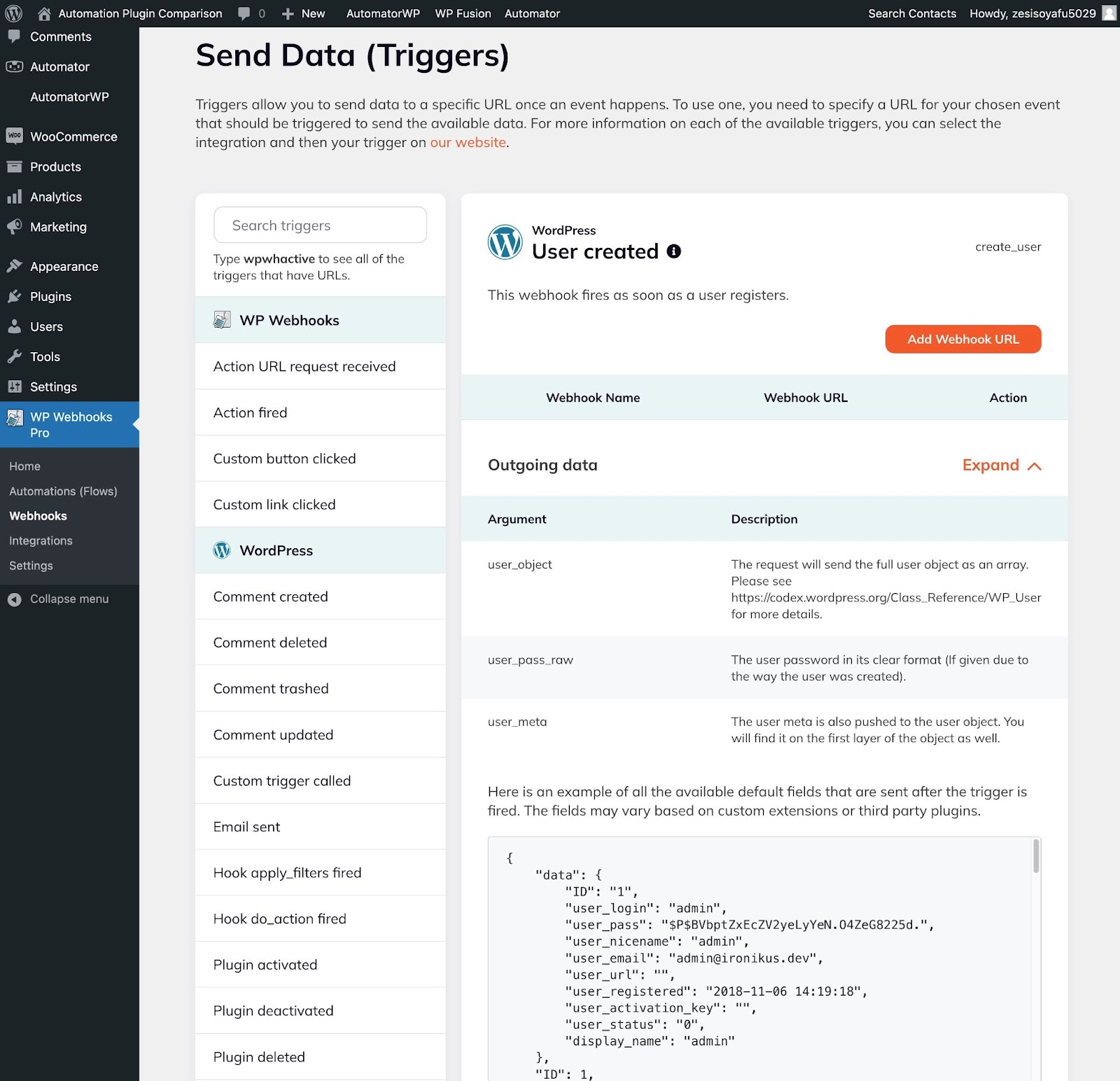Select the Comment trashed trigger
The image size is (1120, 1081).
point(320,688)
